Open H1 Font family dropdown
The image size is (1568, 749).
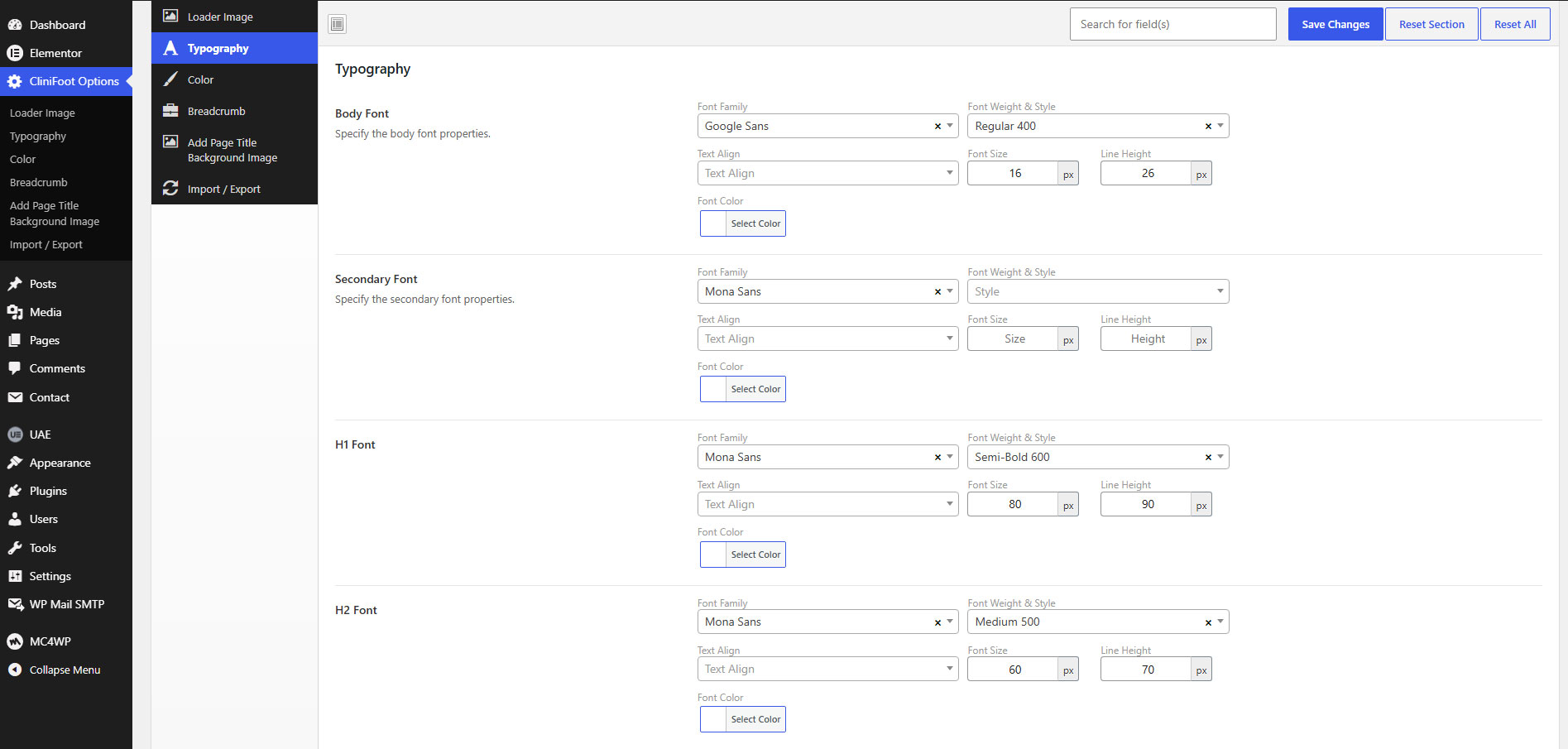tap(827, 457)
